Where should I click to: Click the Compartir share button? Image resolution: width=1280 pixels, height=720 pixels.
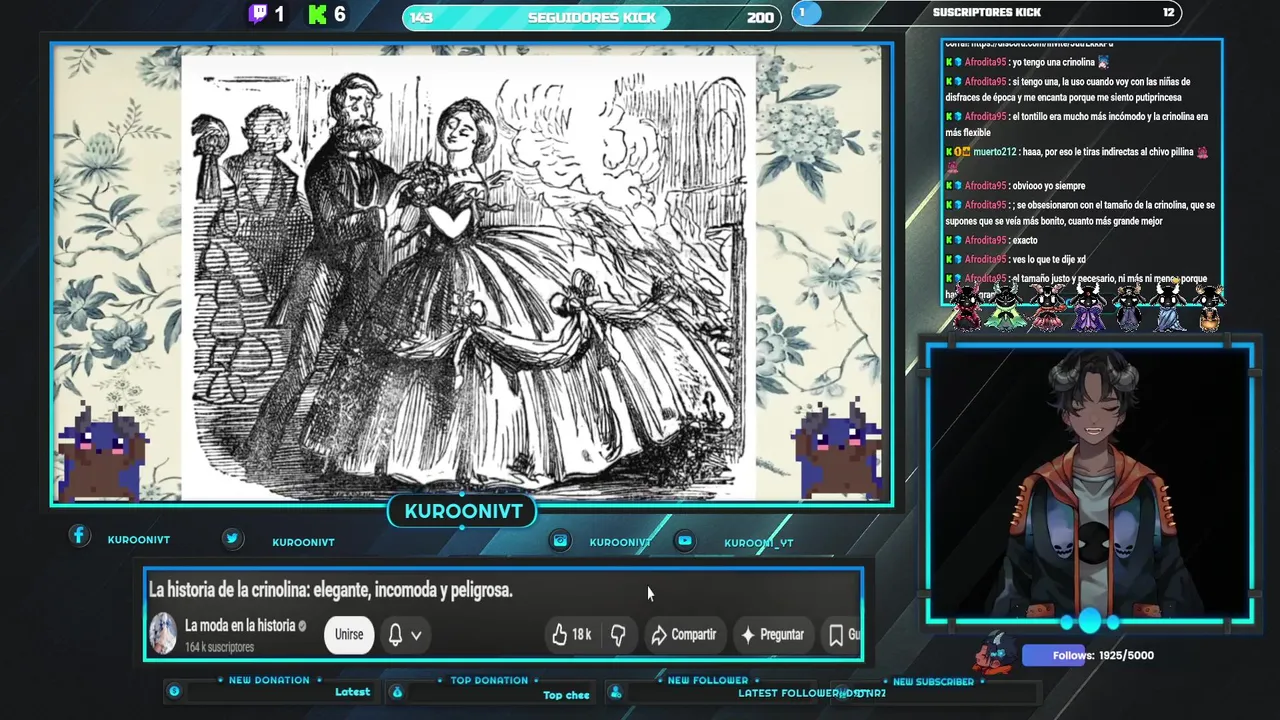[684, 634]
